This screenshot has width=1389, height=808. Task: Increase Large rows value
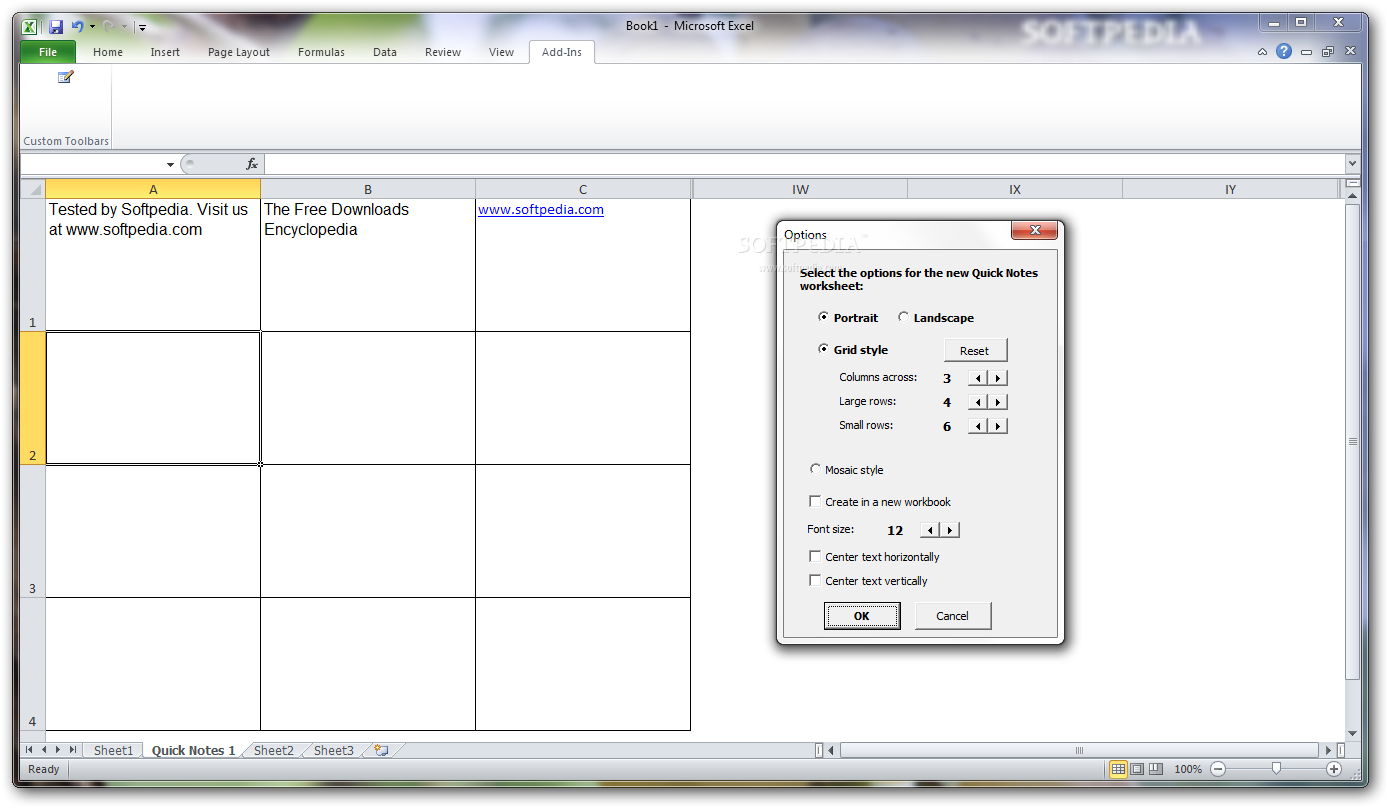(998, 402)
